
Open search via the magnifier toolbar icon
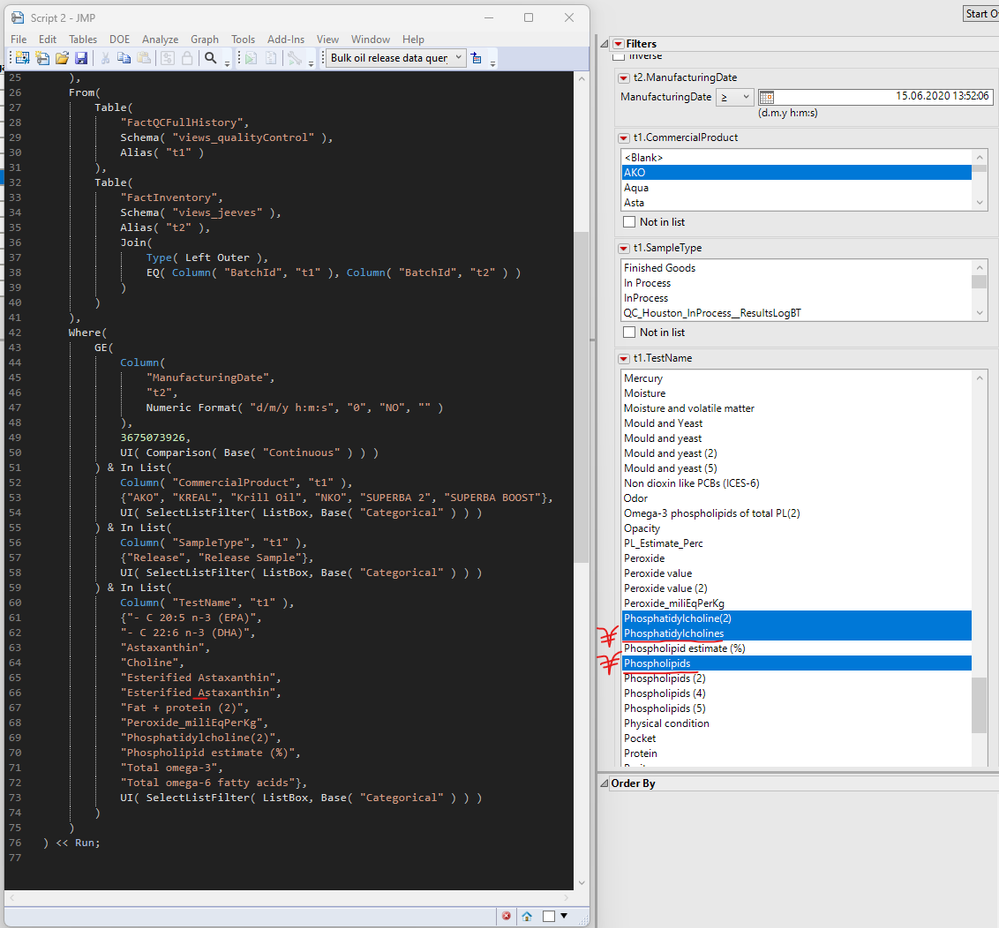pyautogui.click(x=211, y=57)
